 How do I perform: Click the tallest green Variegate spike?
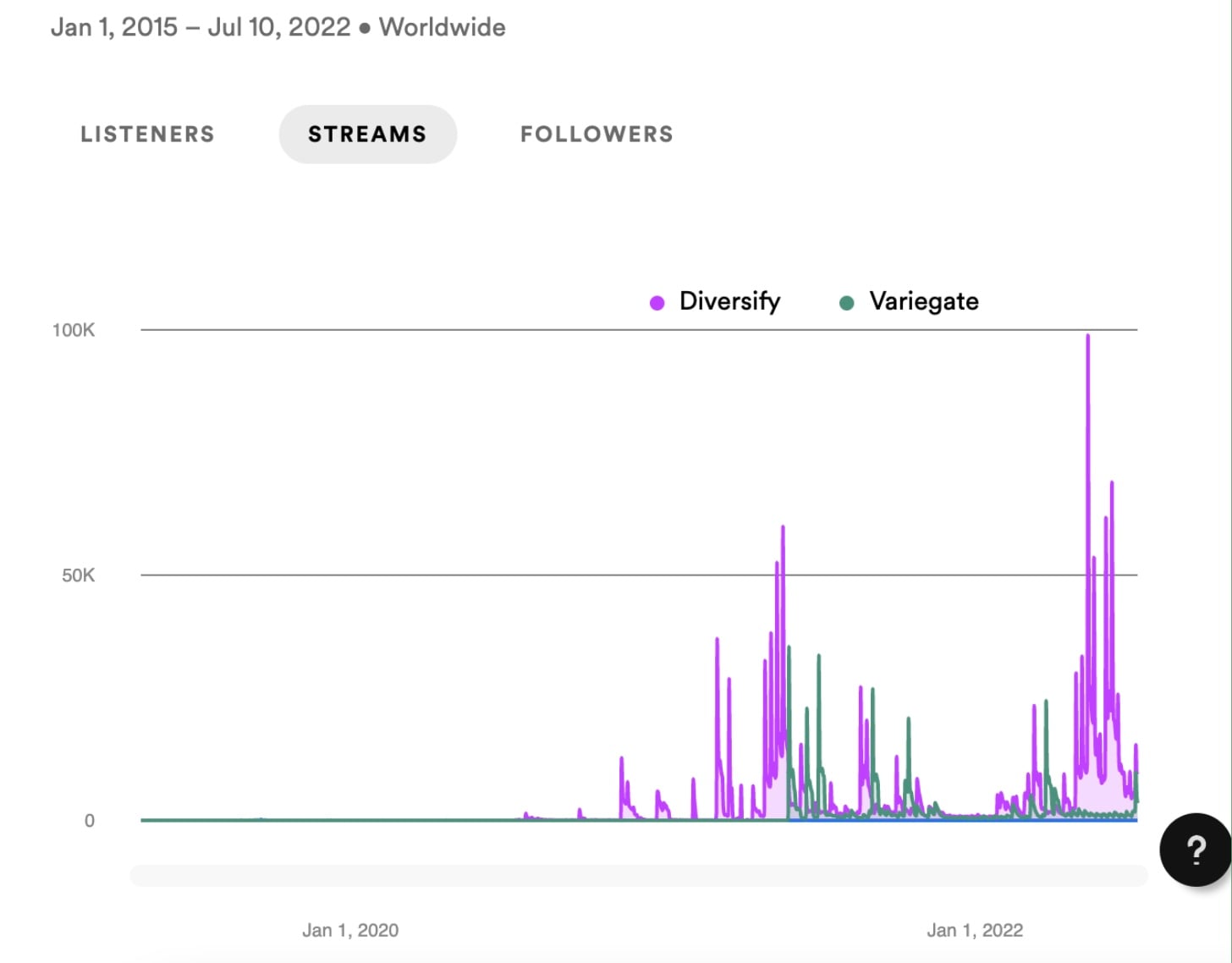point(789,649)
